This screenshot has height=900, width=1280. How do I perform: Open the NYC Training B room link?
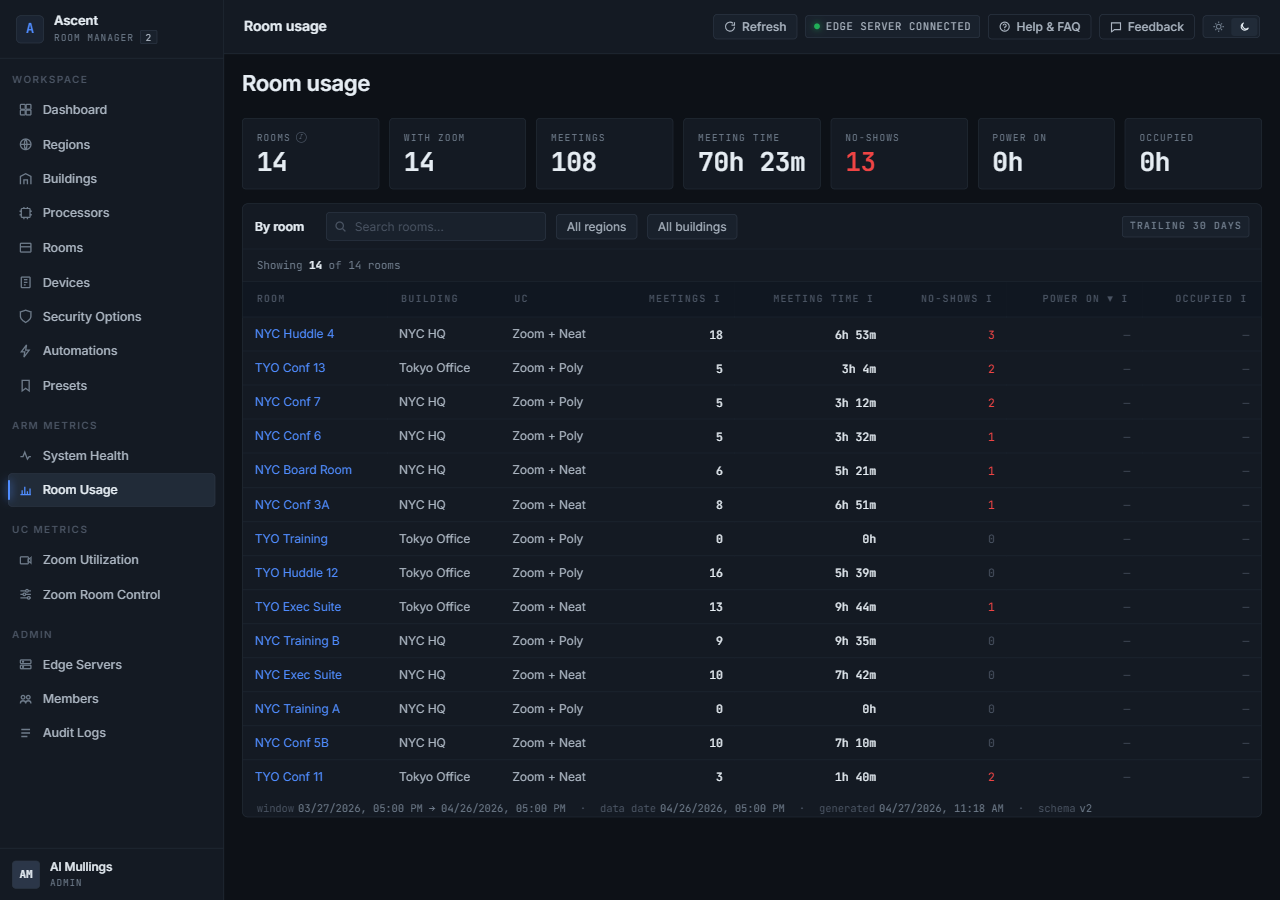(x=297, y=641)
